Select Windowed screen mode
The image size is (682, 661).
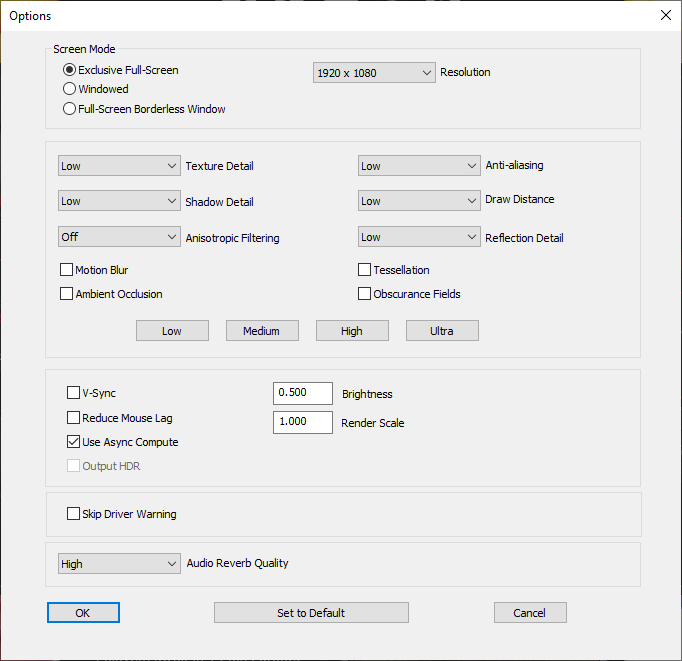tap(70, 89)
